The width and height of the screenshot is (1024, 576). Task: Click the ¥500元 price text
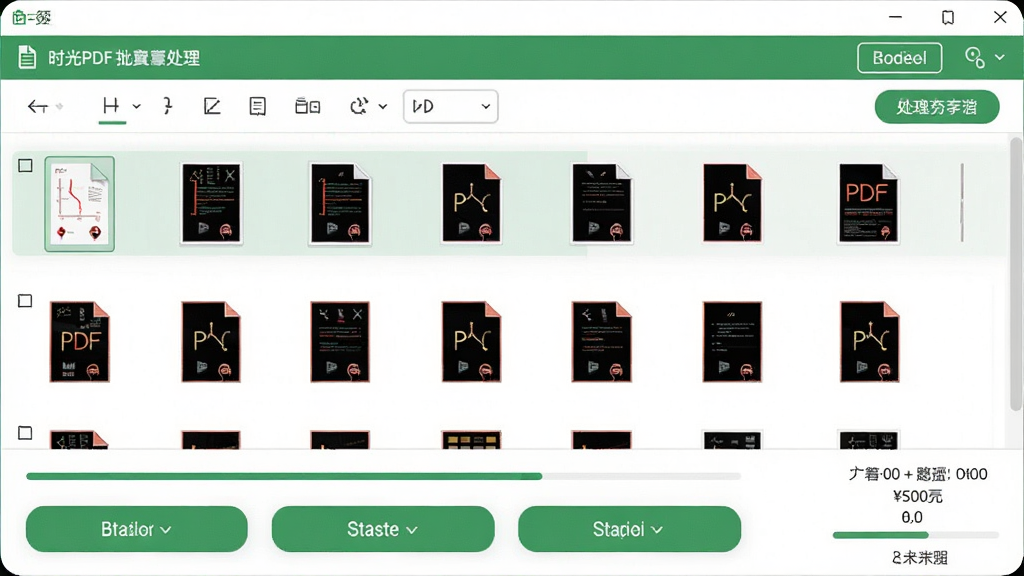[x=918, y=496]
